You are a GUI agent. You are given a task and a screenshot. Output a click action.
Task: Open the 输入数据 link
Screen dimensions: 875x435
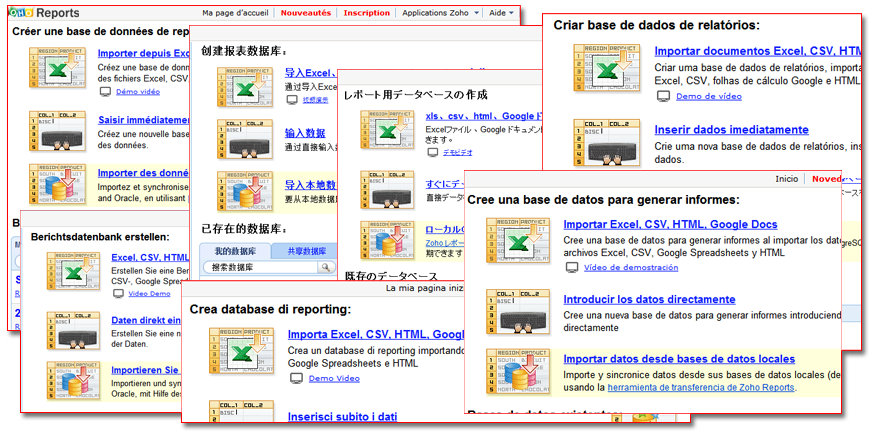(x=305, y=134)
